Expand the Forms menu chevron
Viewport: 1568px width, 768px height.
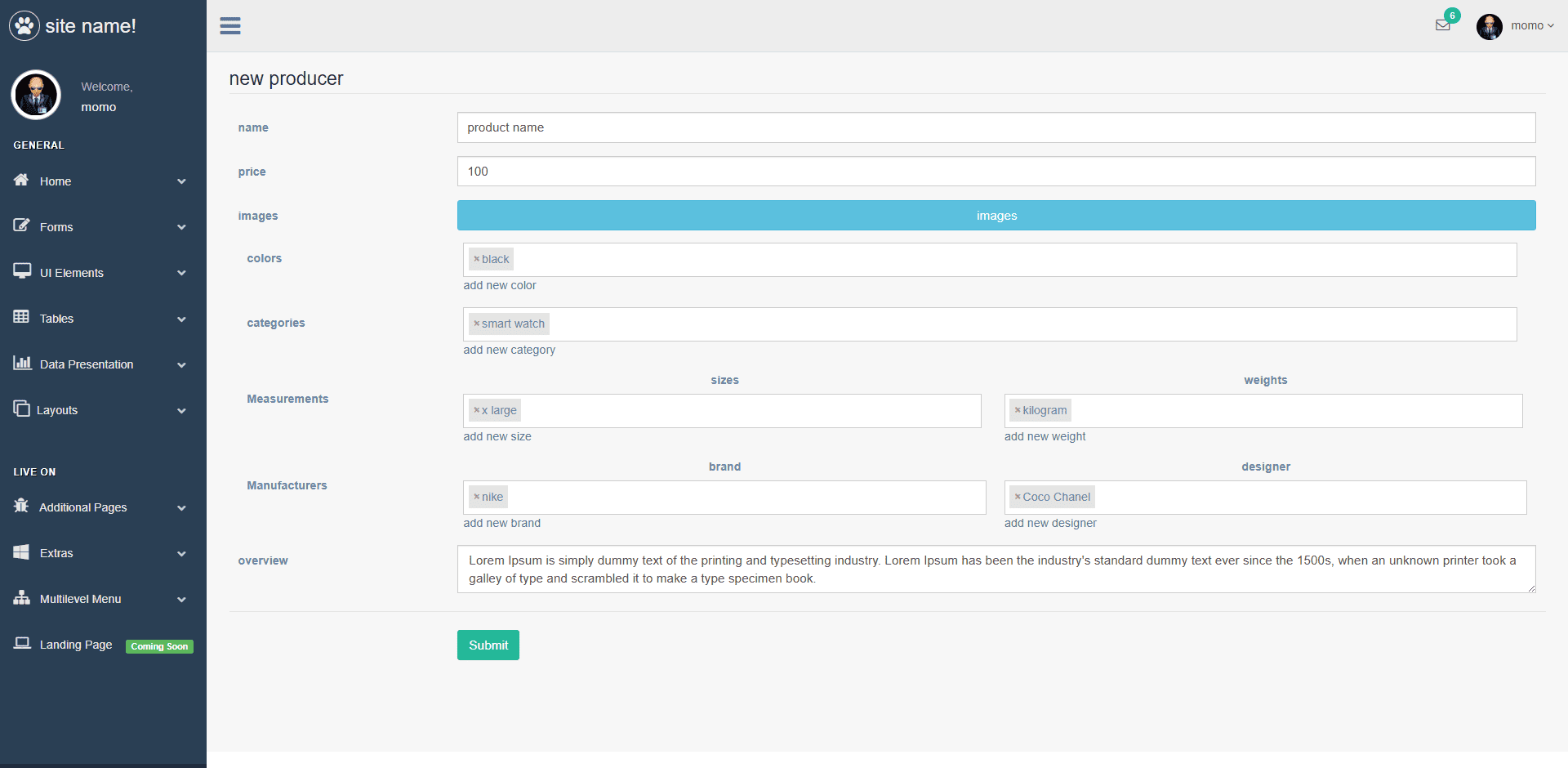[181, 227]
